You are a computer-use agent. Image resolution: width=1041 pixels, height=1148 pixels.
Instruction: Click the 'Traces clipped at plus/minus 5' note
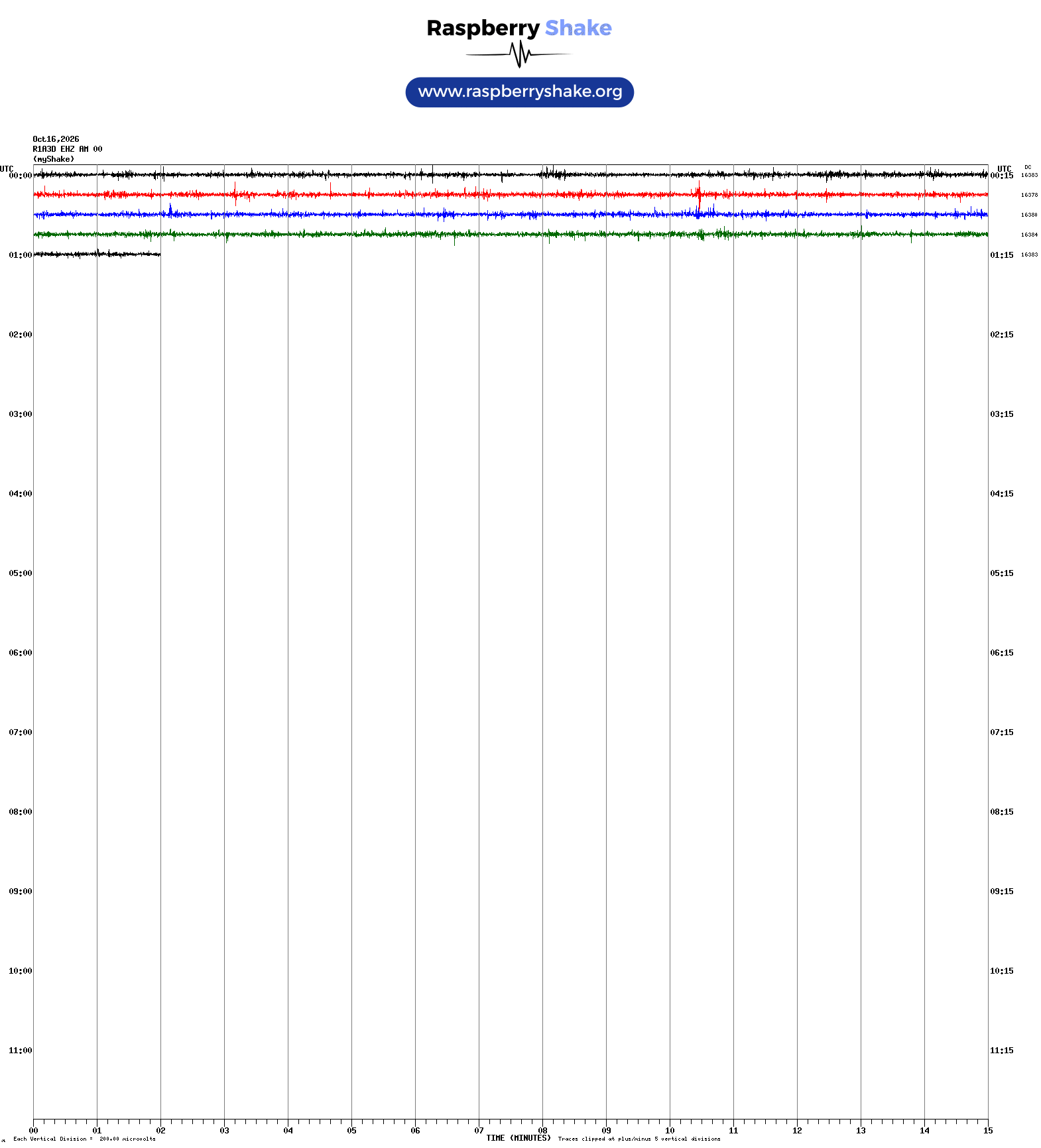(639, 1139)
